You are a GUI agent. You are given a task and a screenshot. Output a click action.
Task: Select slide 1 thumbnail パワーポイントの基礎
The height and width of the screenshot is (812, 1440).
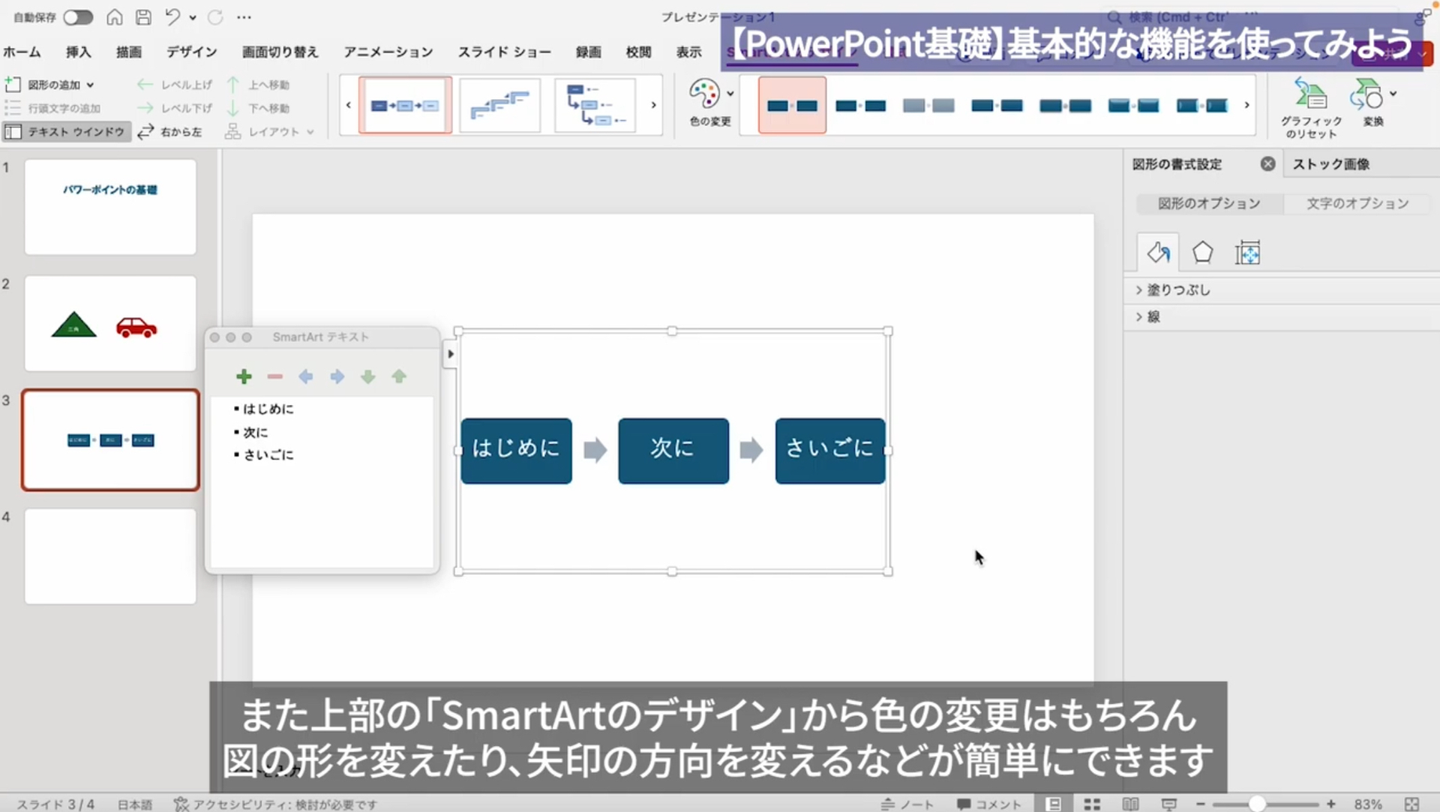pyautogui.click(x=110, y=207)
